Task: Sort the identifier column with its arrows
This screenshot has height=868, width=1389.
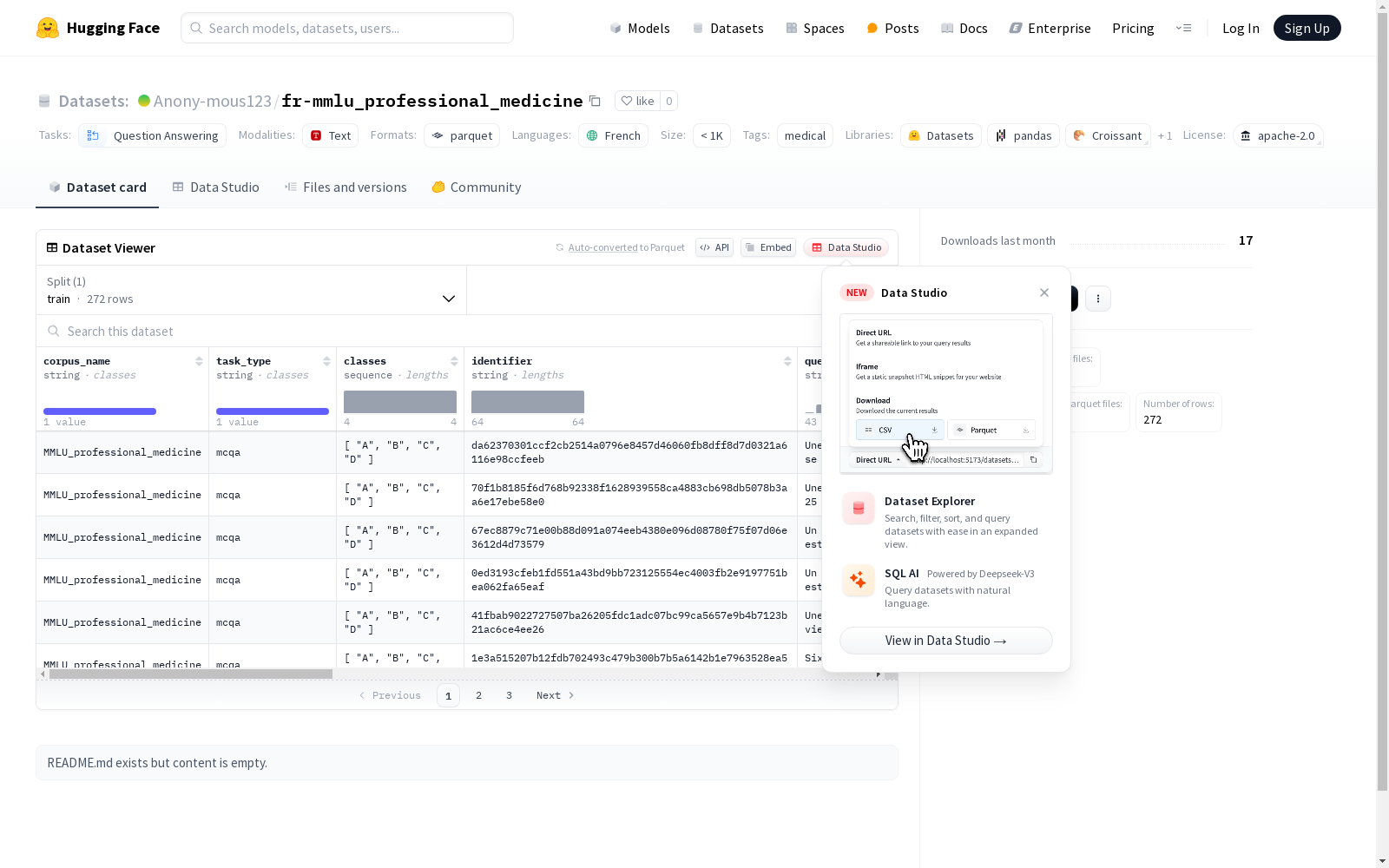Action: click(x=787, y=361)
